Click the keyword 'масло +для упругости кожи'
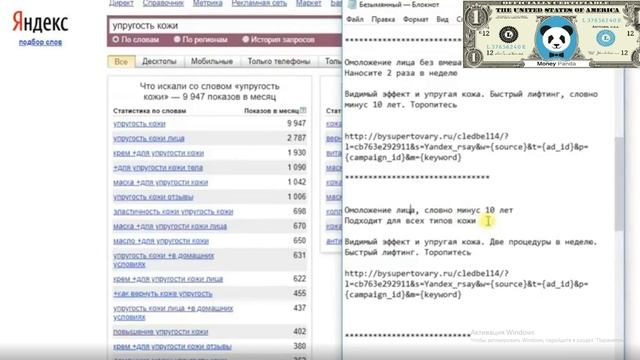640x360 pixels. click(161, 241)
